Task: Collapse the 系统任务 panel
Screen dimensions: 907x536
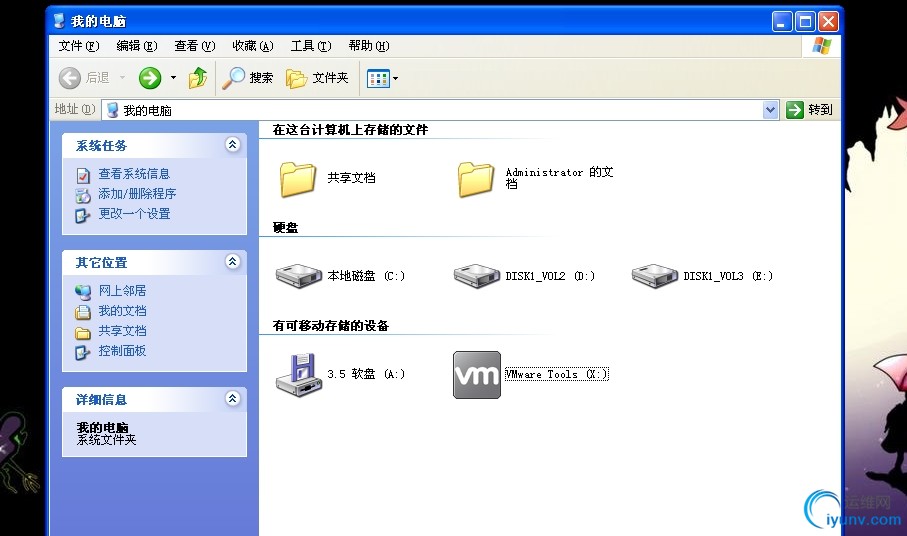Action: 233,145
